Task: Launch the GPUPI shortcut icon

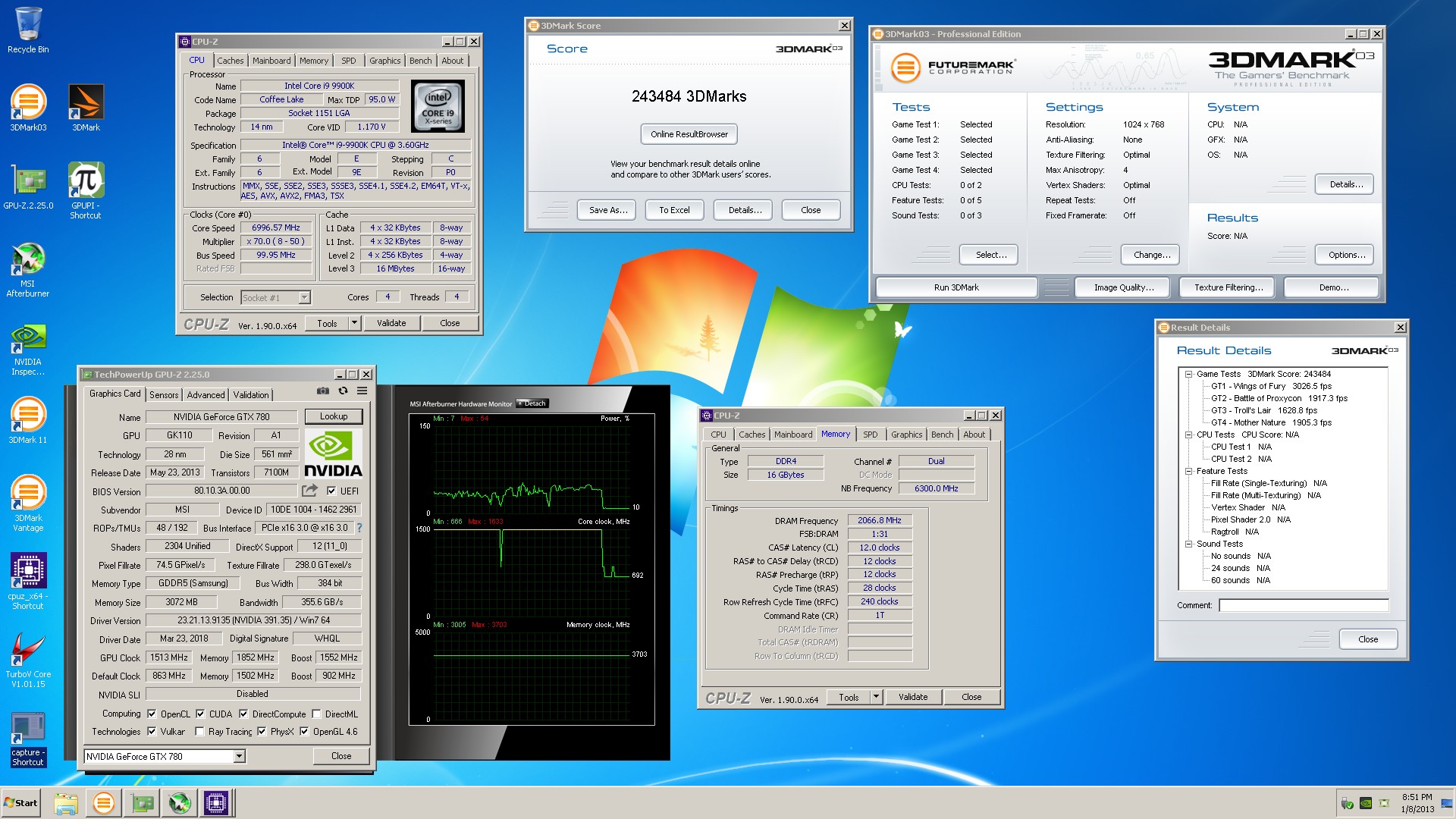Action: (x=86, y=191)
